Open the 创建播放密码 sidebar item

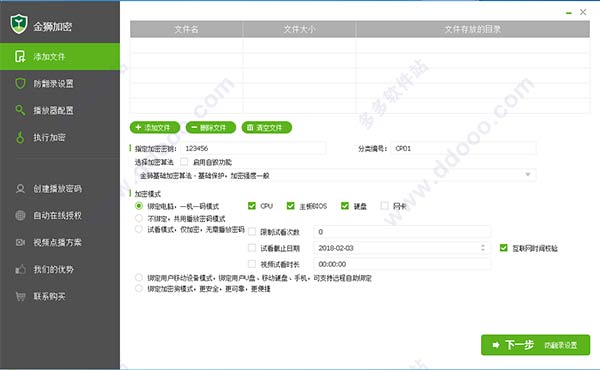point(60,189)
